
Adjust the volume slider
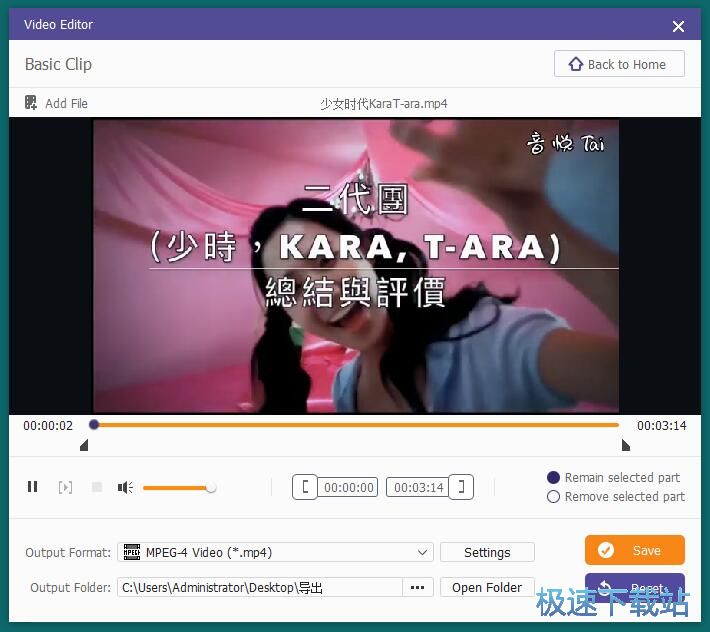pyautogui.click(x=179, y=488)
